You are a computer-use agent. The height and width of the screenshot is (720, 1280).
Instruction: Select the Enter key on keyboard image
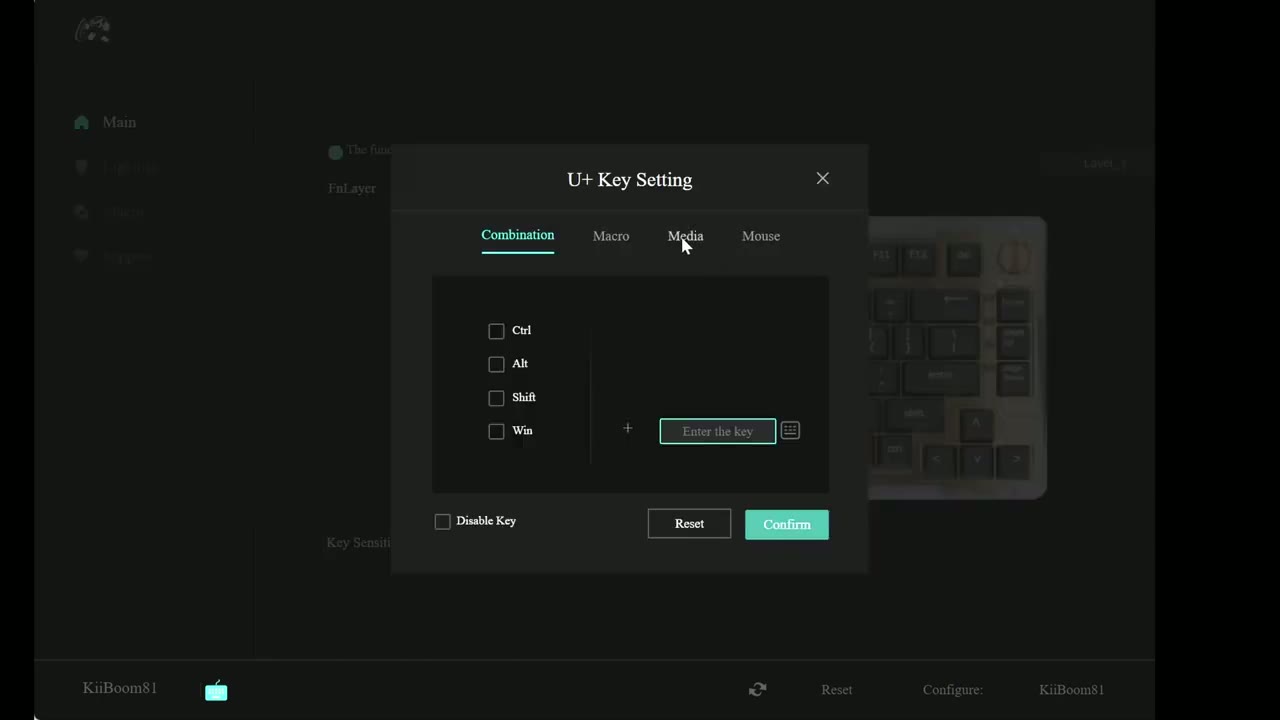click(x=940, y=377)
